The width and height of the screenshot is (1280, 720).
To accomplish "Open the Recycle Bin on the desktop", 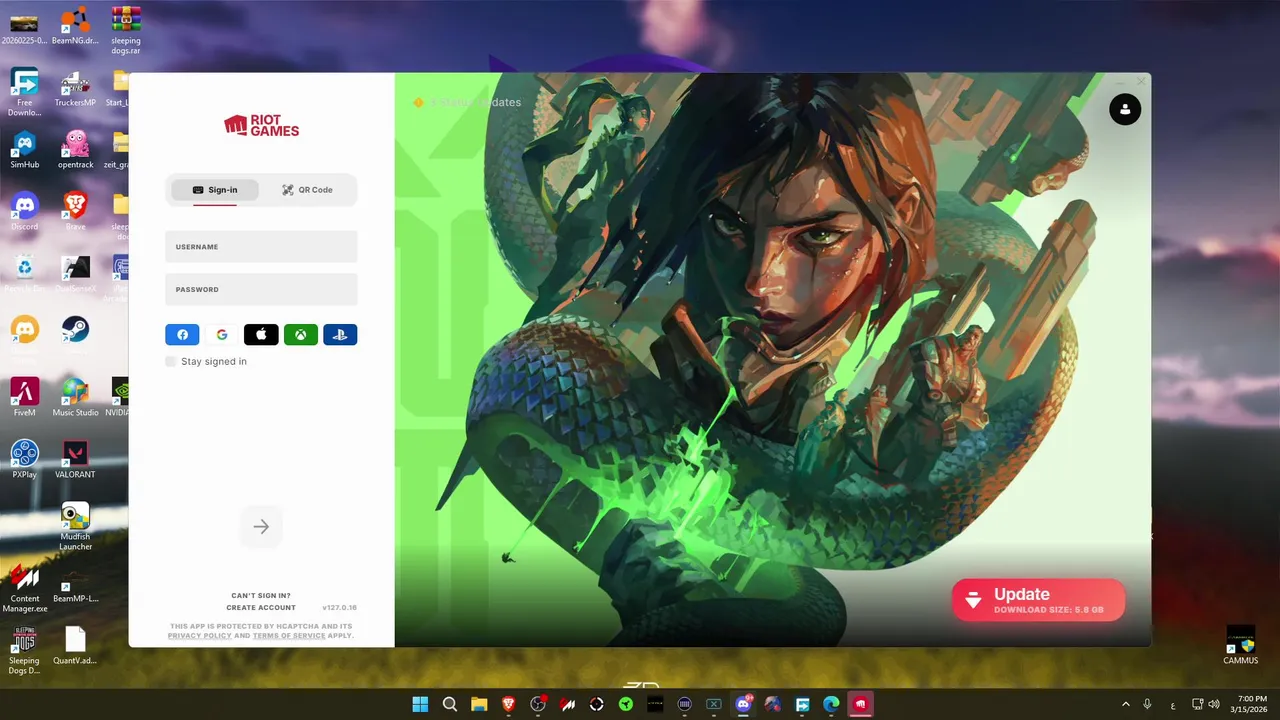I will 24,273.
